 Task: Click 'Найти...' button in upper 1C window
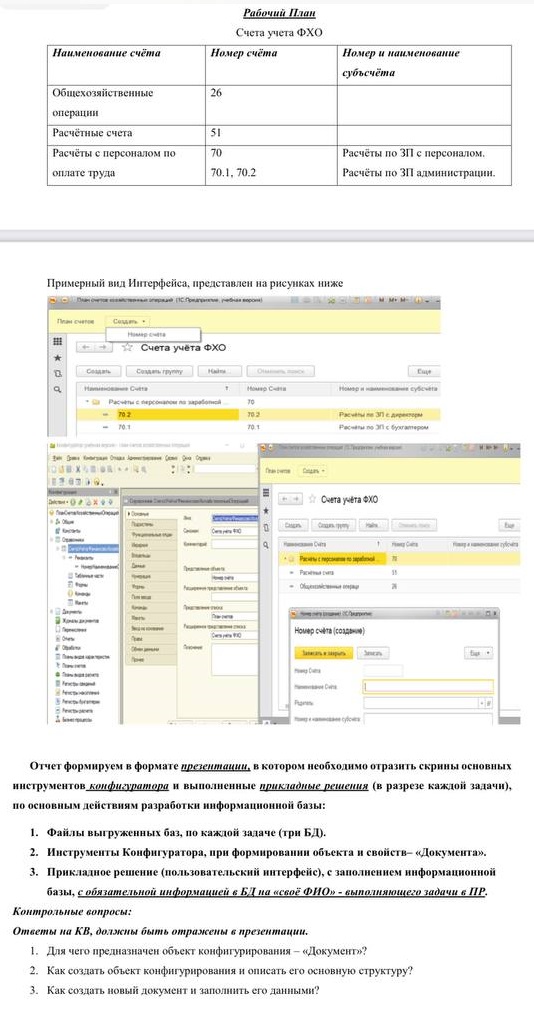pos(220,371)
